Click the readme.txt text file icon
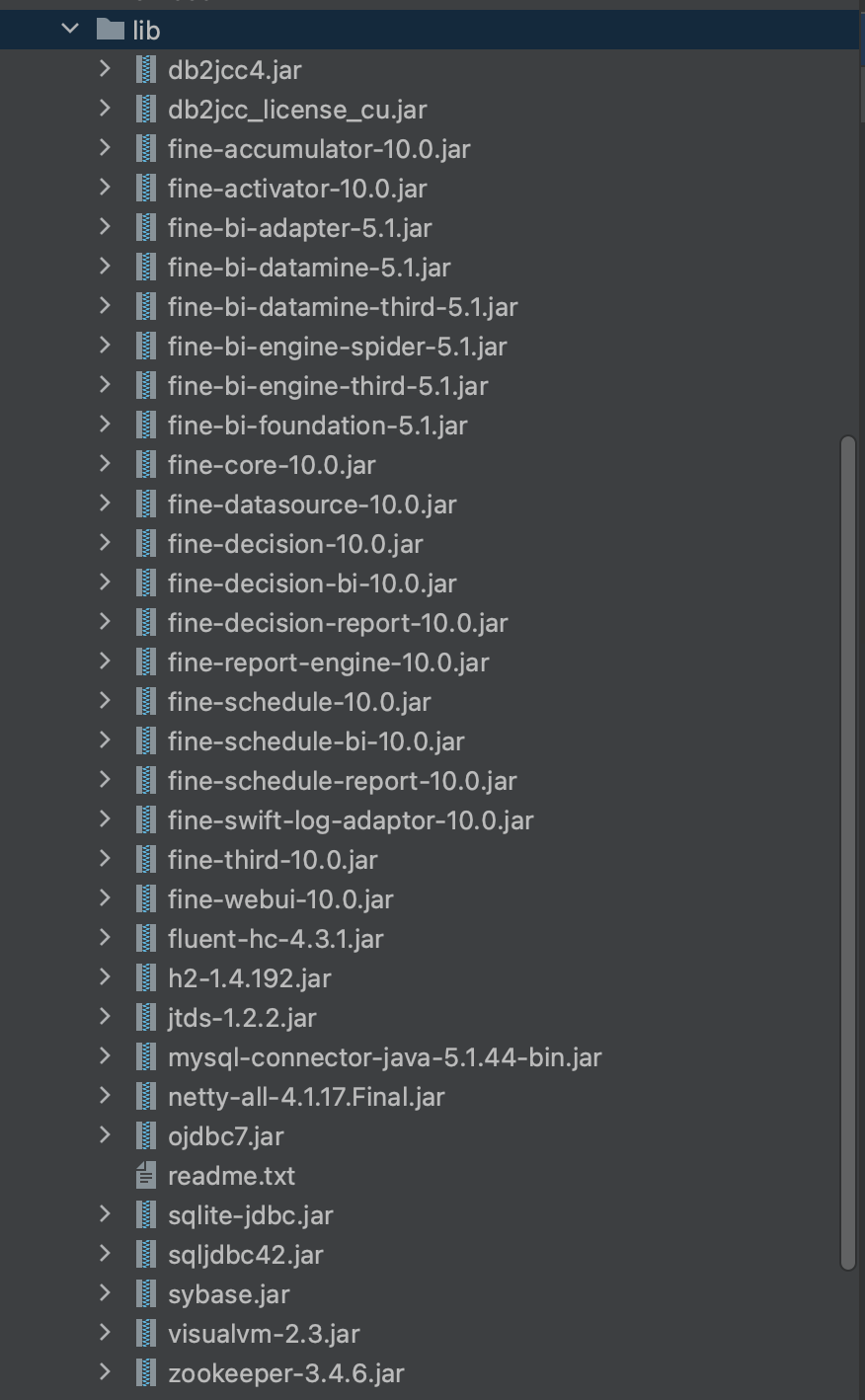The width and height of the screenshot is (865, 1400). (x=146, y=1176)
